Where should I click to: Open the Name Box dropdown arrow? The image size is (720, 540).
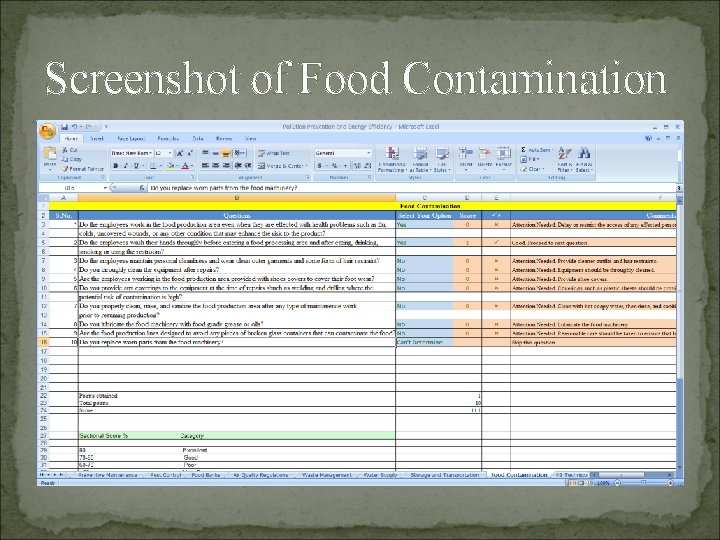point(105,187)
